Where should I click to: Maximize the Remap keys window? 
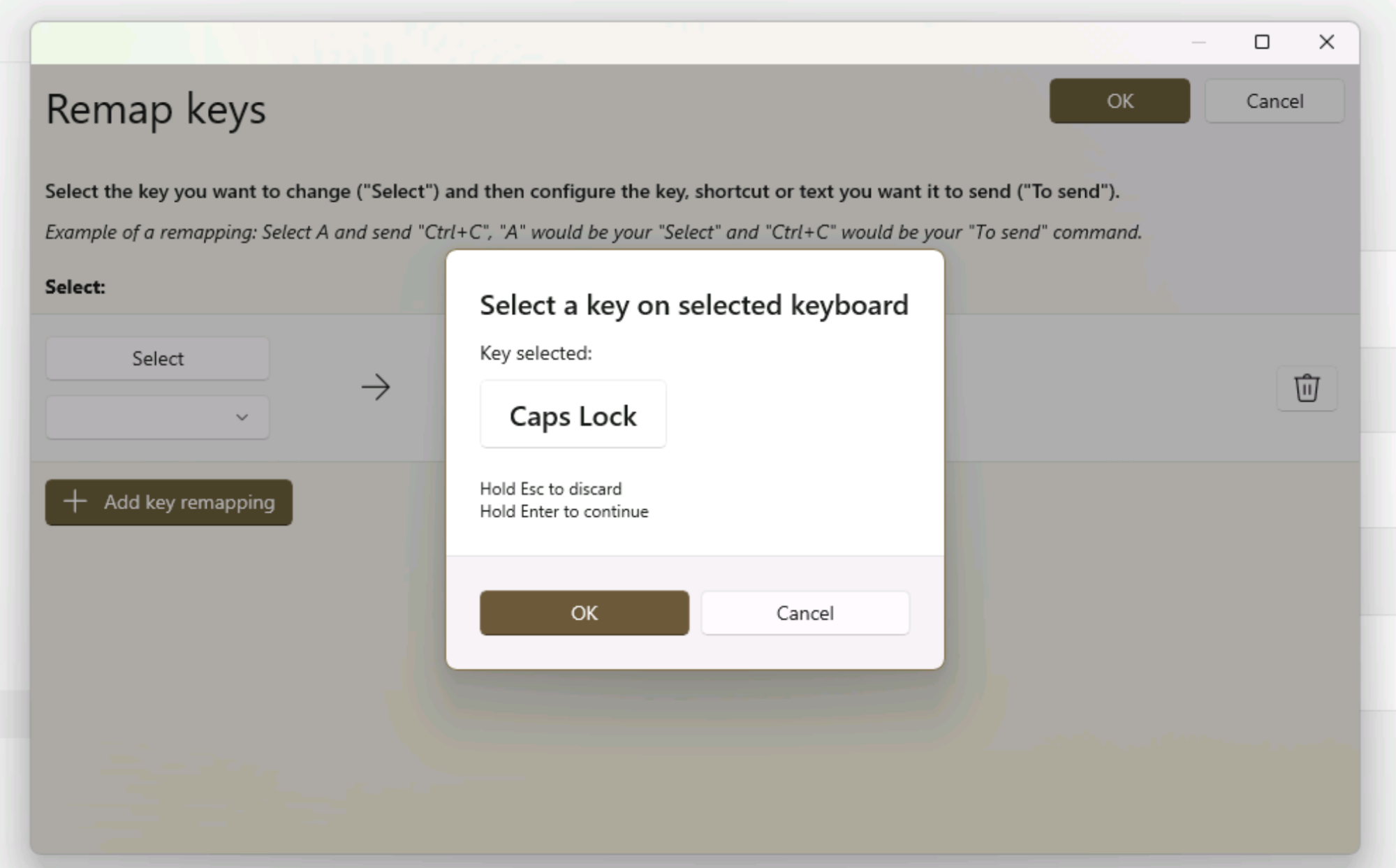pyautogui.click(x=1261, y=42)
